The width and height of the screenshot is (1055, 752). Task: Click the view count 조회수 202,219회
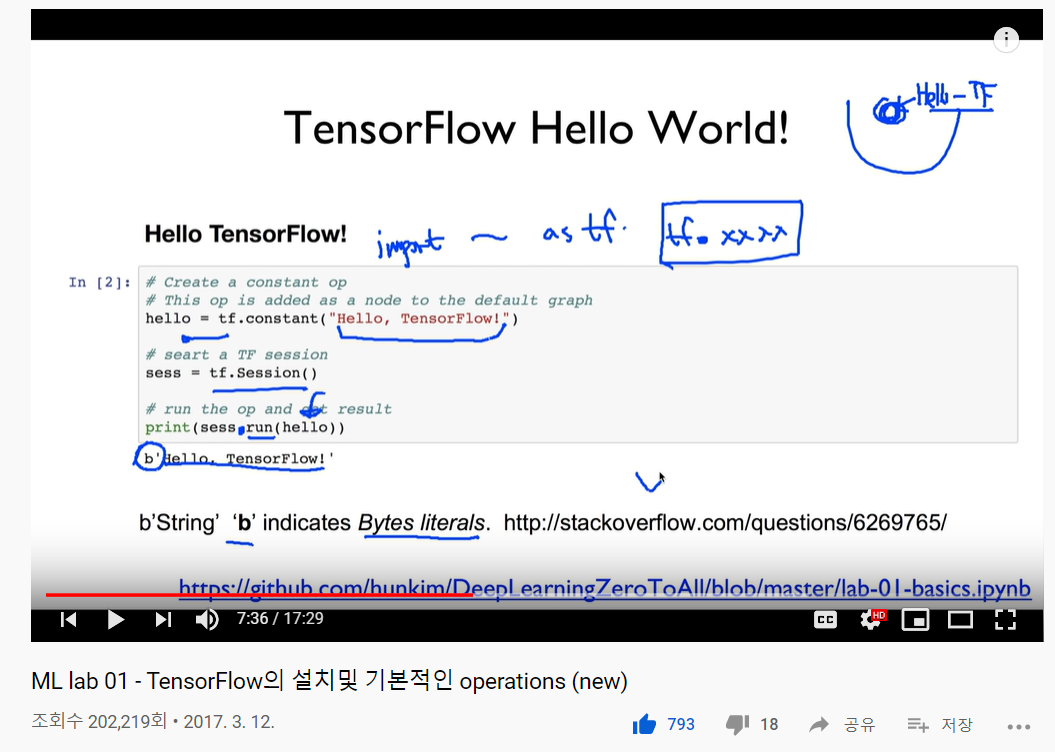click(x=99, y=722)
